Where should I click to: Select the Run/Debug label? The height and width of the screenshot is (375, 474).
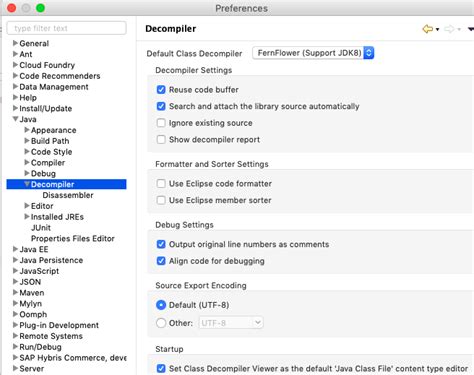pos(40,347)
